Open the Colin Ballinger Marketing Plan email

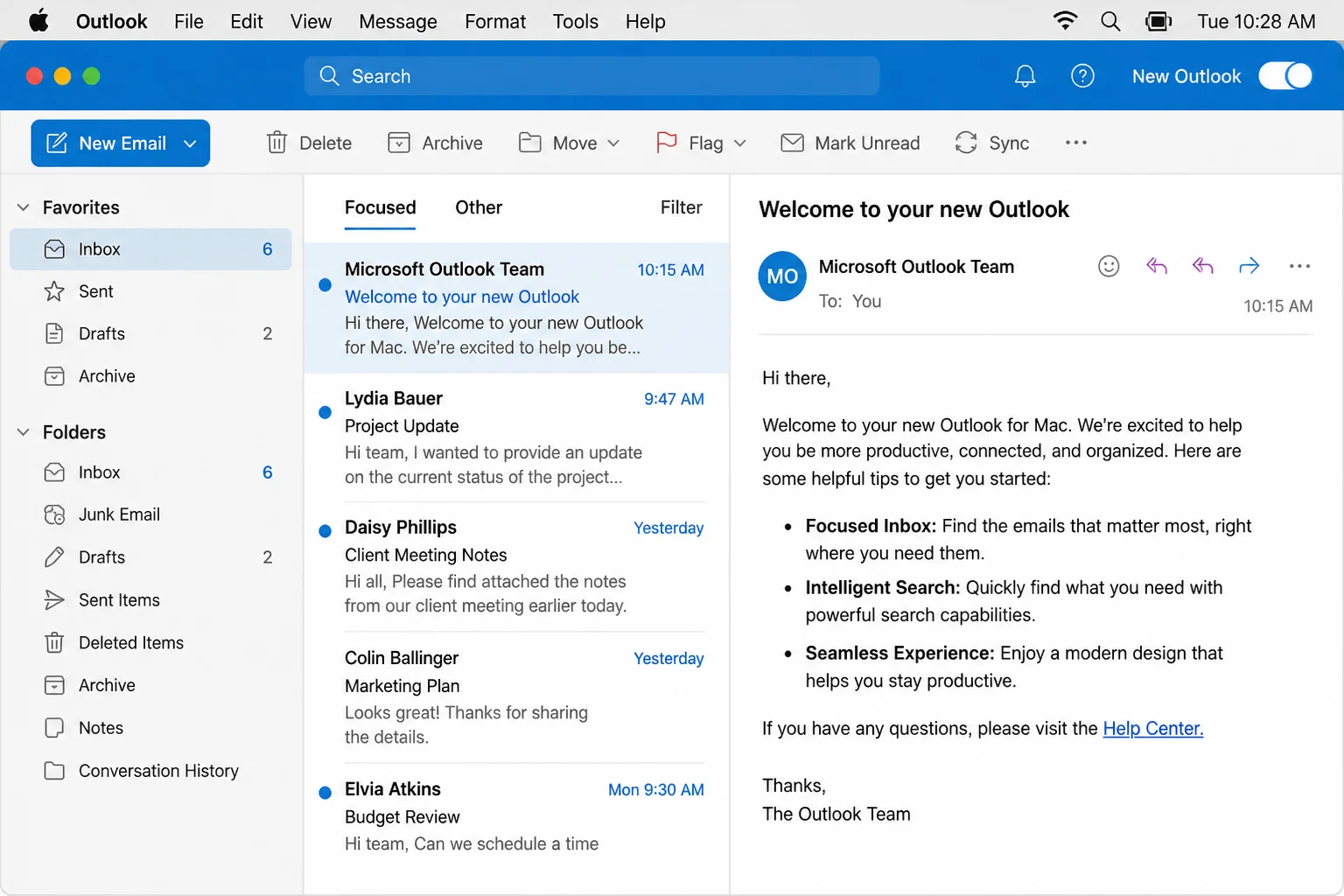(x=516, y=697)
